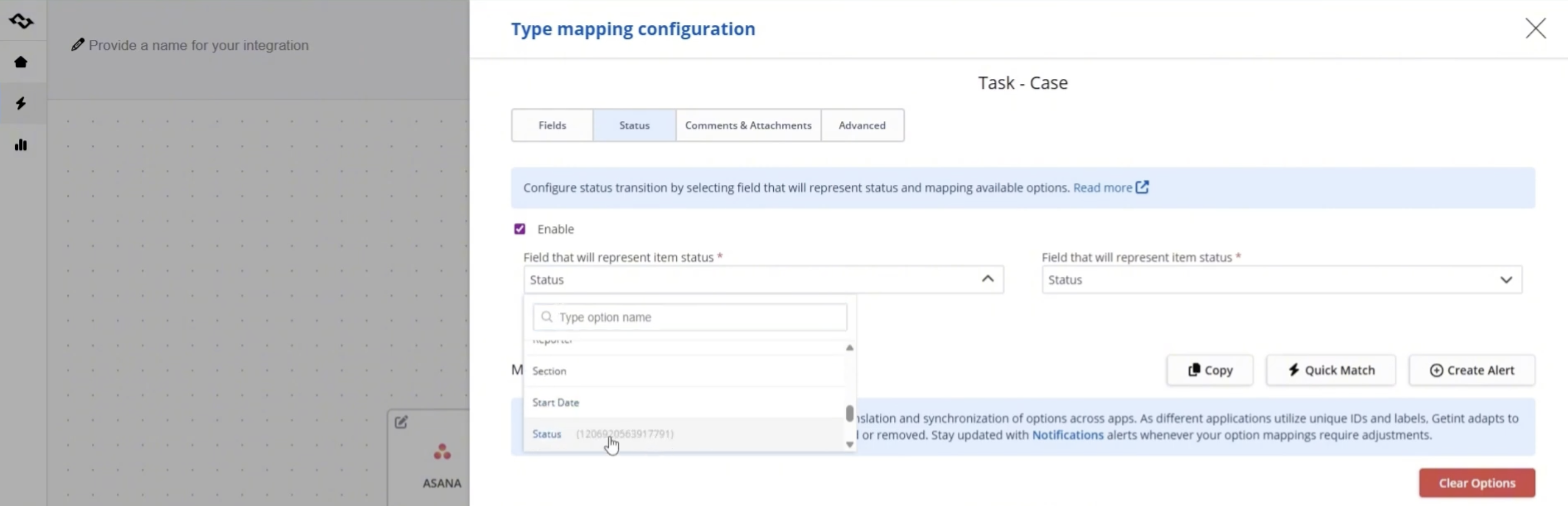
Task: Click the edit icon above ASANA card
Action: [401, 422]
